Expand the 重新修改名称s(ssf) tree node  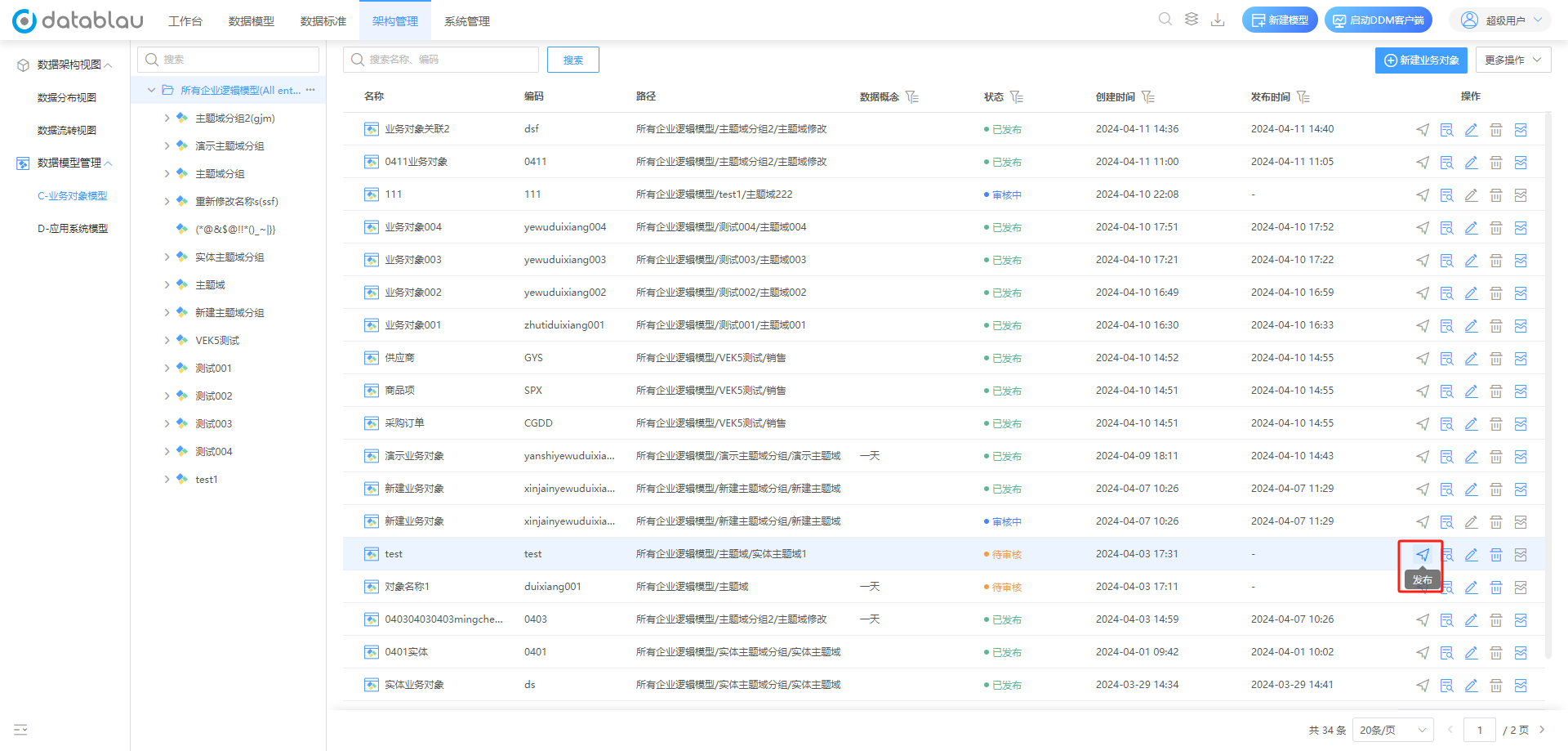(x=167, y=202)
